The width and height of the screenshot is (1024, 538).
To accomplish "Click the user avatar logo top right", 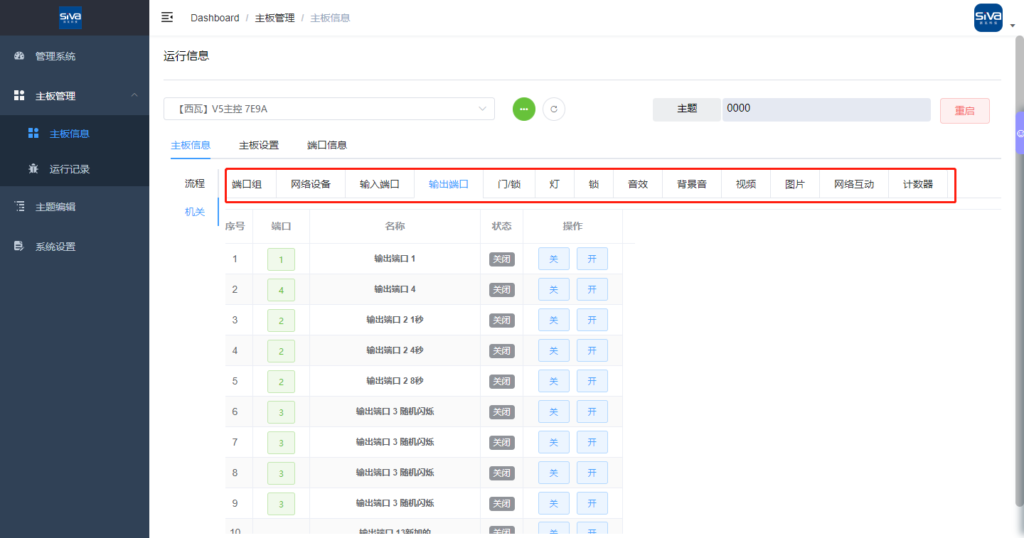I will click(x=987, y=17).
